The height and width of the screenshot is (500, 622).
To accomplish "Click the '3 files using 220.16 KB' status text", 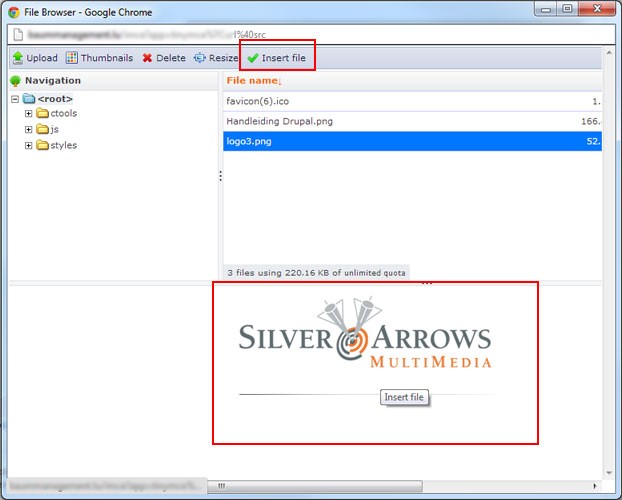I will point(317,273).
